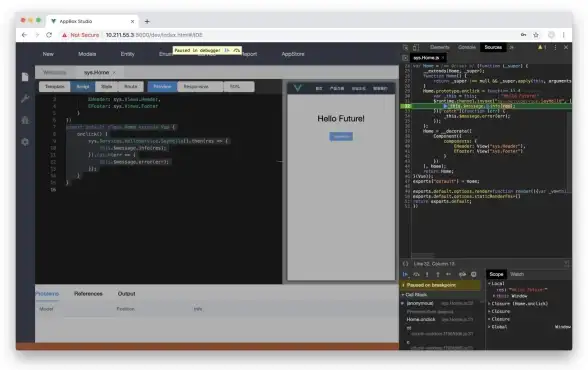
Task: Toggle the device toolbar icon
Action: coord(416,47)
